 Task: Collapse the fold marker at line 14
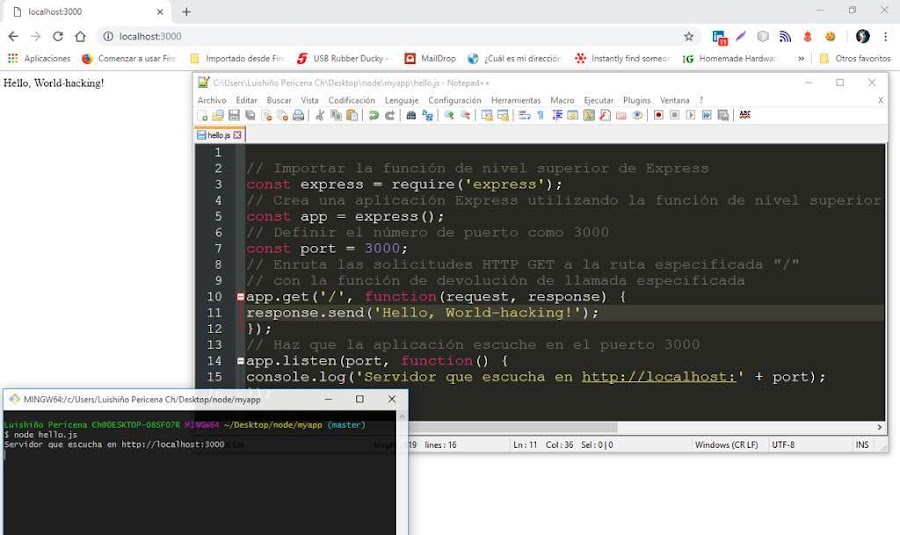pyautogui.click(x=240, y=361)
